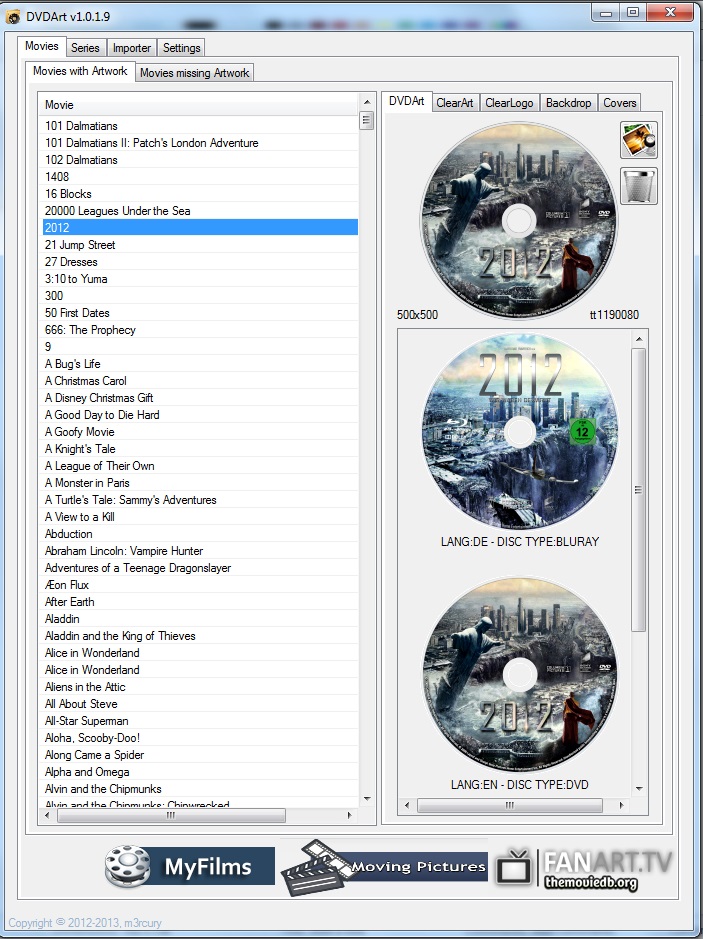Select "Aladdin and the King of Thieves"
This screenshot has height=939, width=703.
(201, 635)
